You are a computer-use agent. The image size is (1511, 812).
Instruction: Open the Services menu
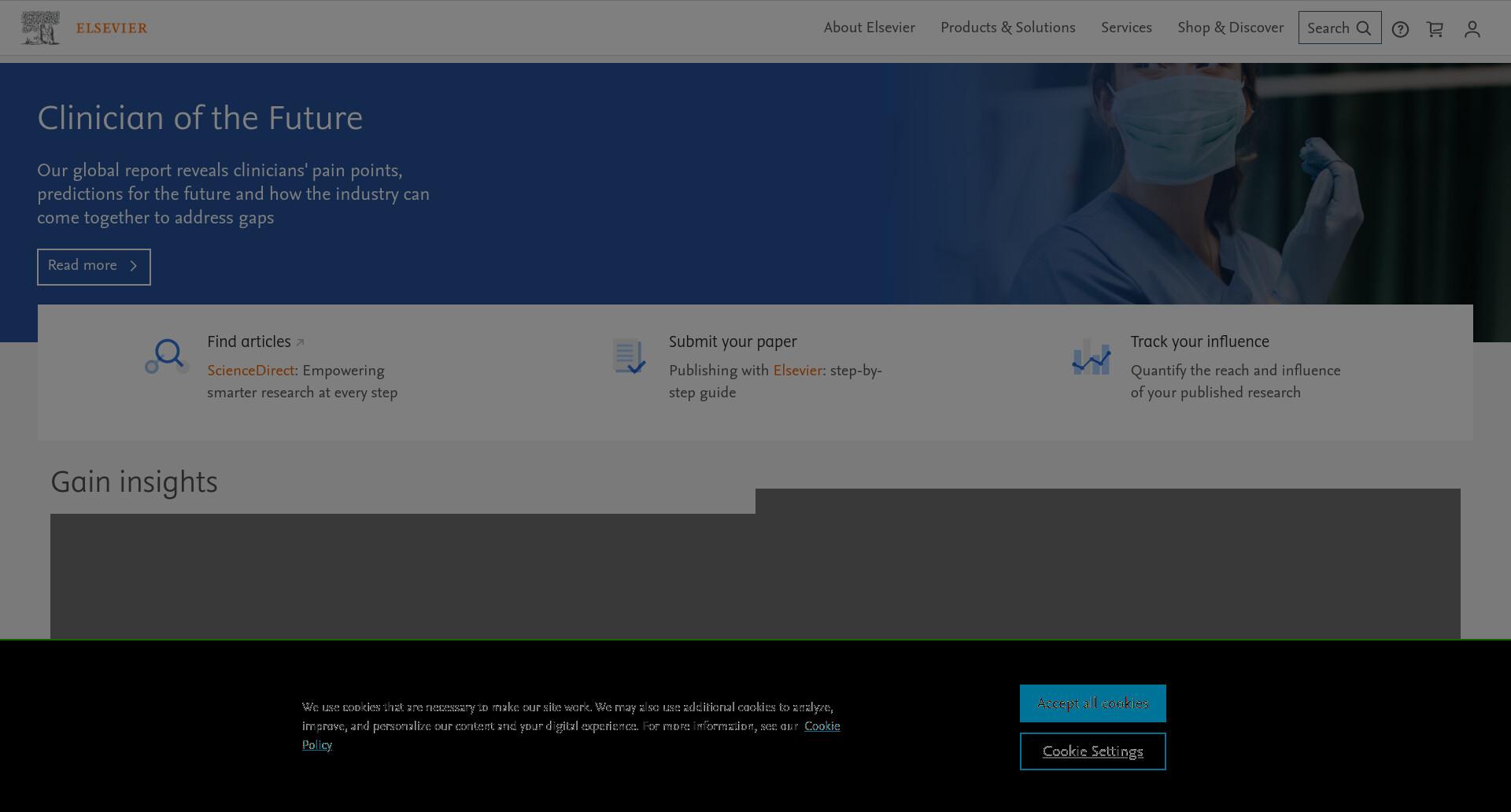(x=1126, y=28)
